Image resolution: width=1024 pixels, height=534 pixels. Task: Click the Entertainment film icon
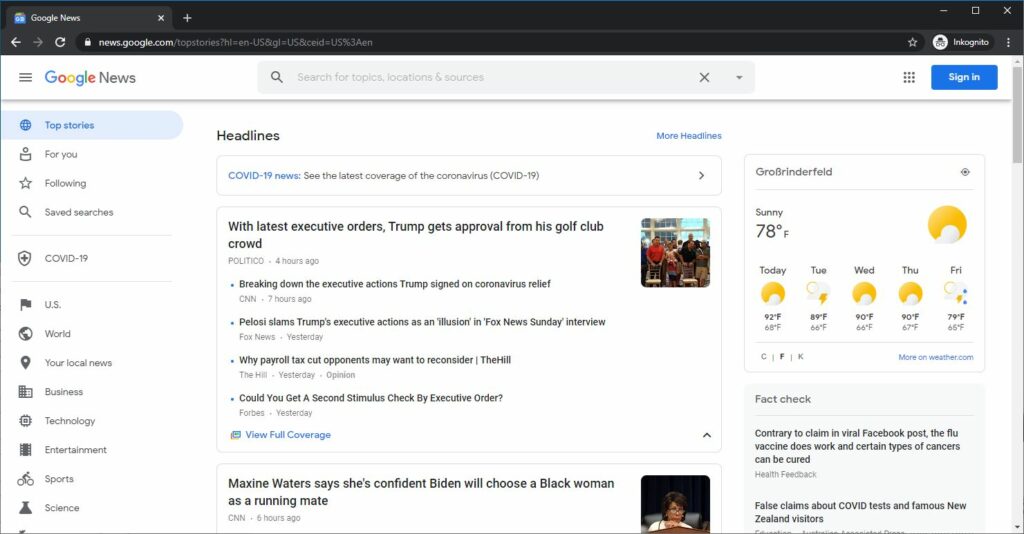25,450
